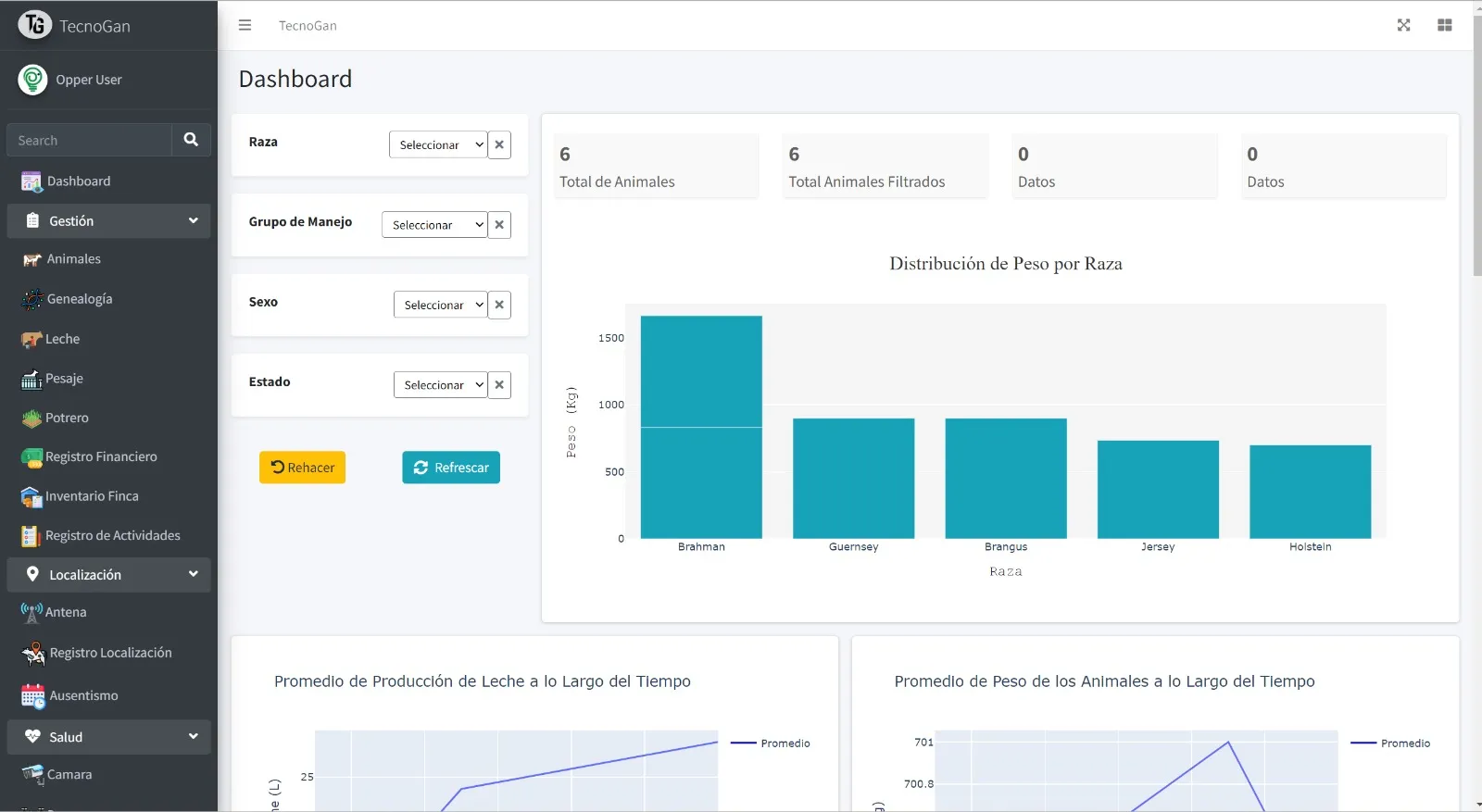Click the Total de Animales card

click(x=656, y=166)
